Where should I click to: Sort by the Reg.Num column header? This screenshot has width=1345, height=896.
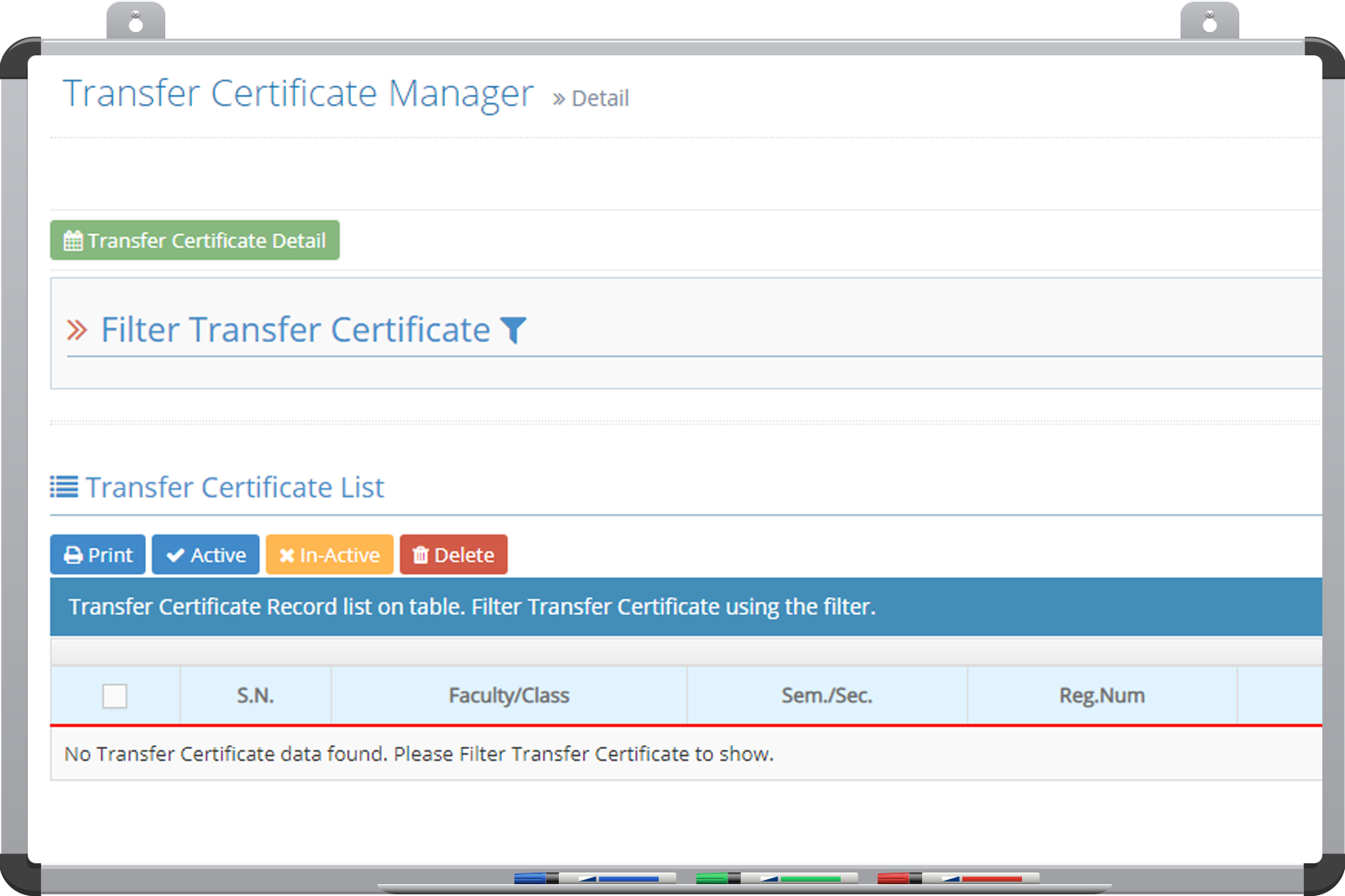pyautogui.click(x=1101, y=695)
